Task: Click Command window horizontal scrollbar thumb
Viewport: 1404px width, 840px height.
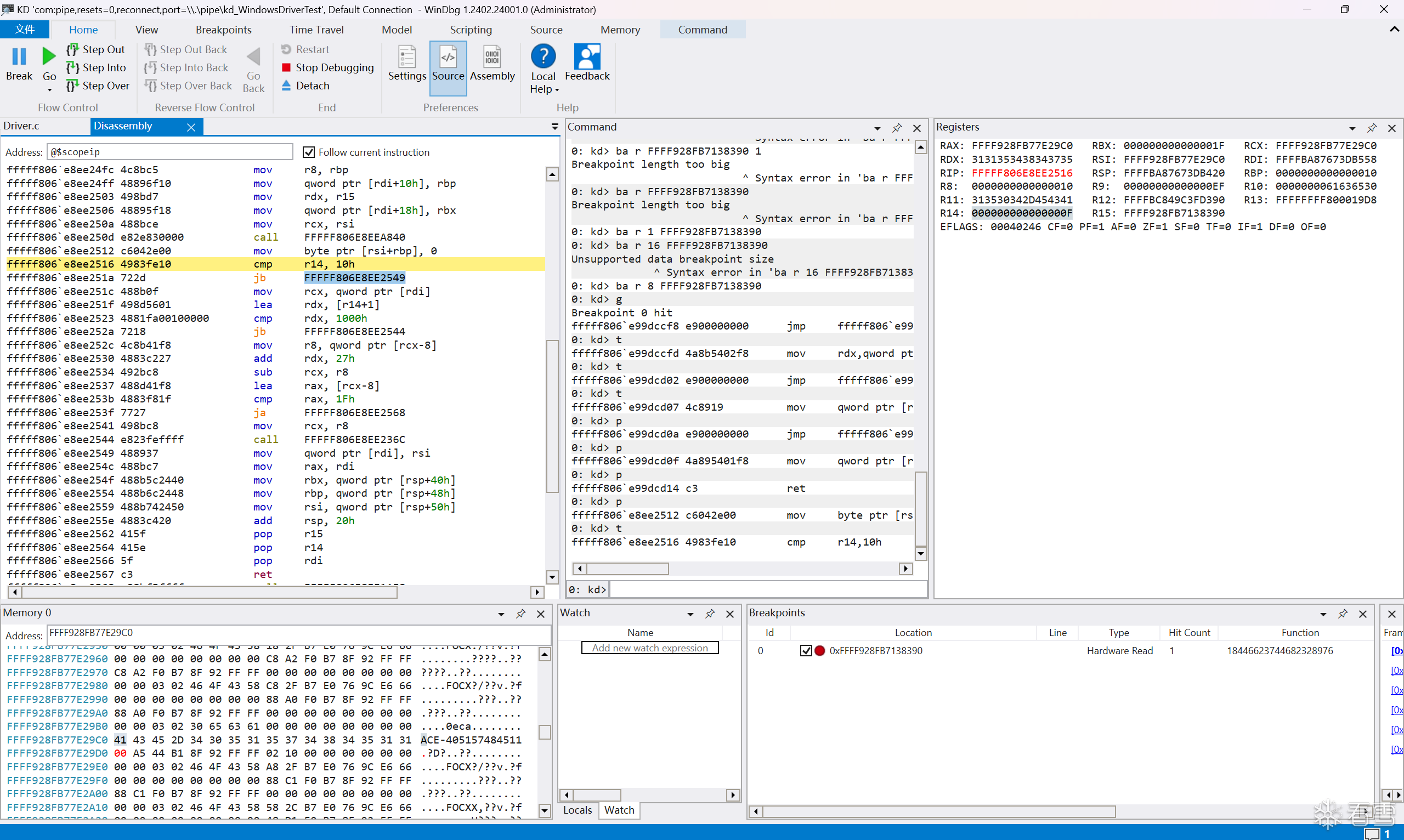Action: (627, 568)
